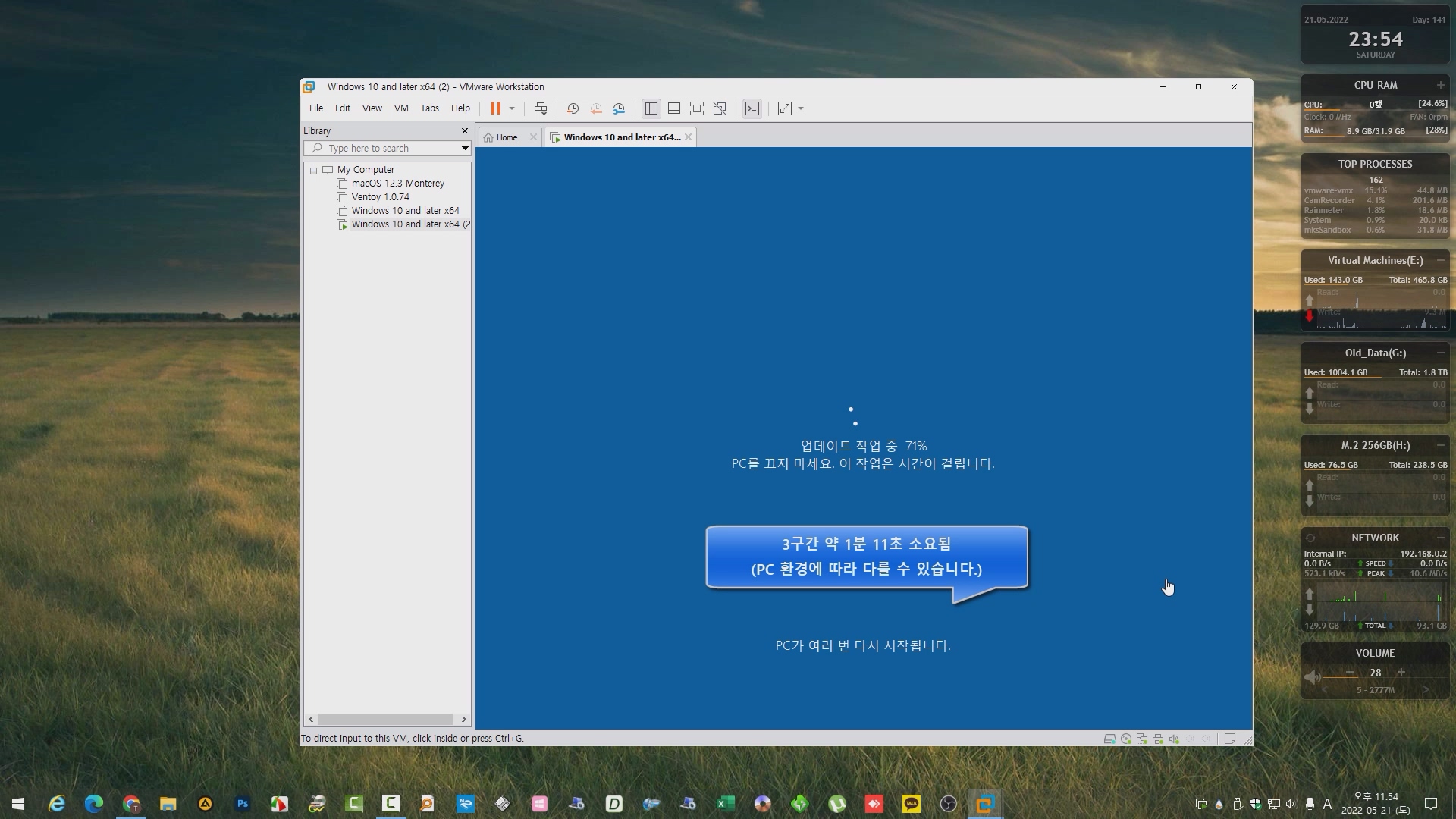Take a snapshot of this virtual machine
The image size is (1456, 819).
[573, 108]
